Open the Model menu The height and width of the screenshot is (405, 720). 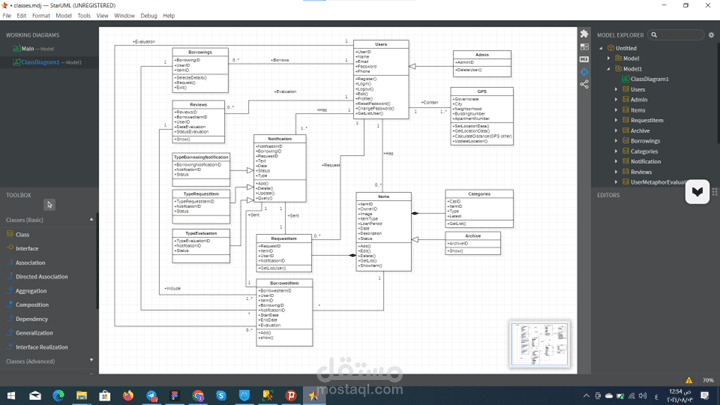point(63,16)
